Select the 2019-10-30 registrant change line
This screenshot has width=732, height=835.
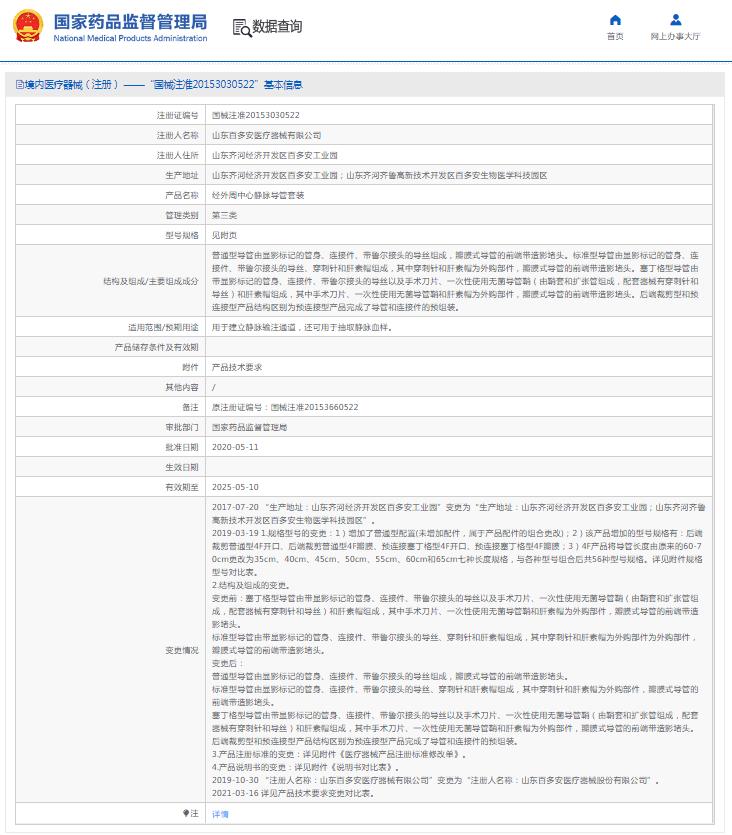pos(435,780)
